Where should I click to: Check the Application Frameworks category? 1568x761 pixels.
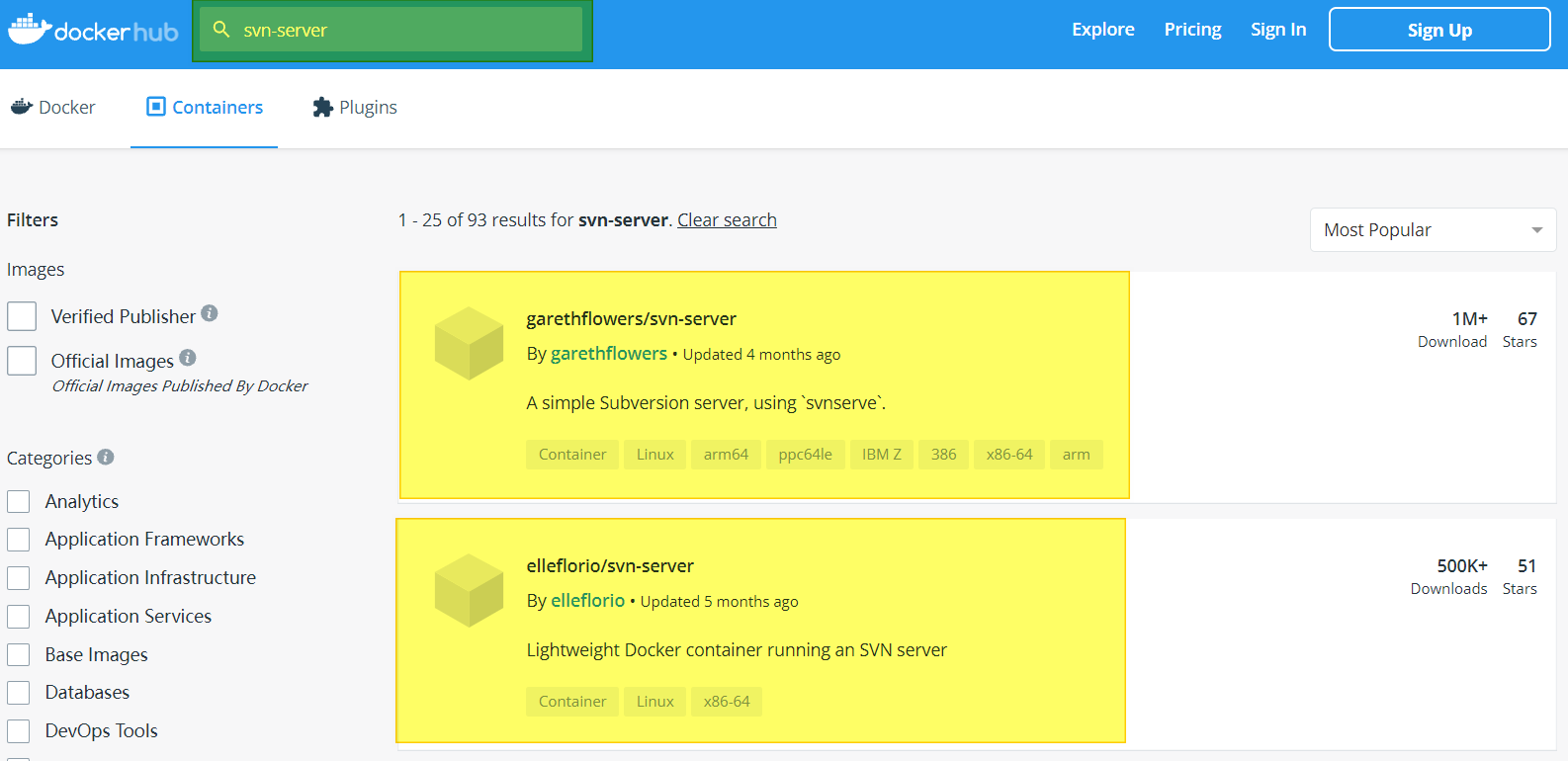tap(19, 540)
